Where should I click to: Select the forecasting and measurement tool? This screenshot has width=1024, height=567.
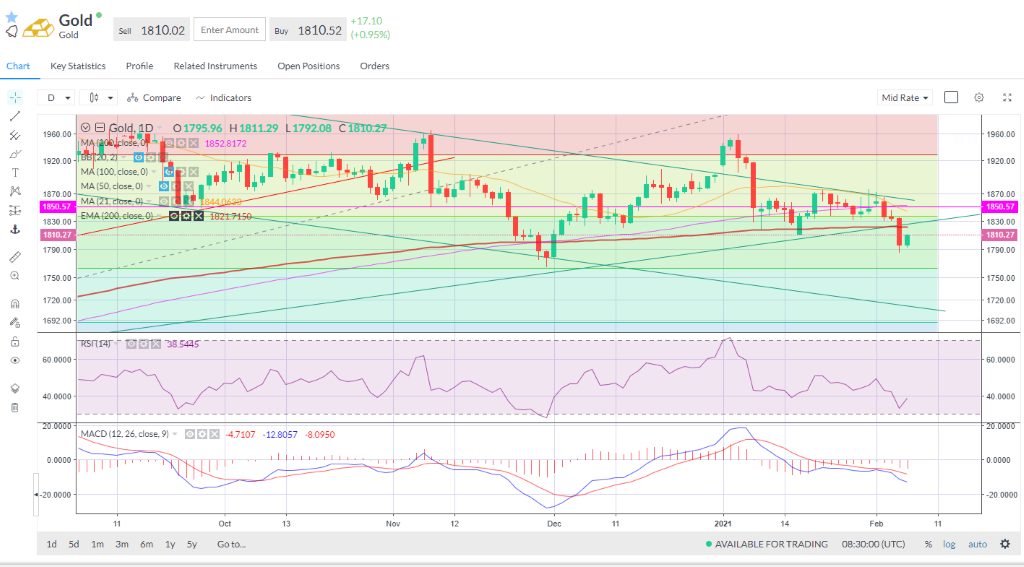tap(15, 210)
